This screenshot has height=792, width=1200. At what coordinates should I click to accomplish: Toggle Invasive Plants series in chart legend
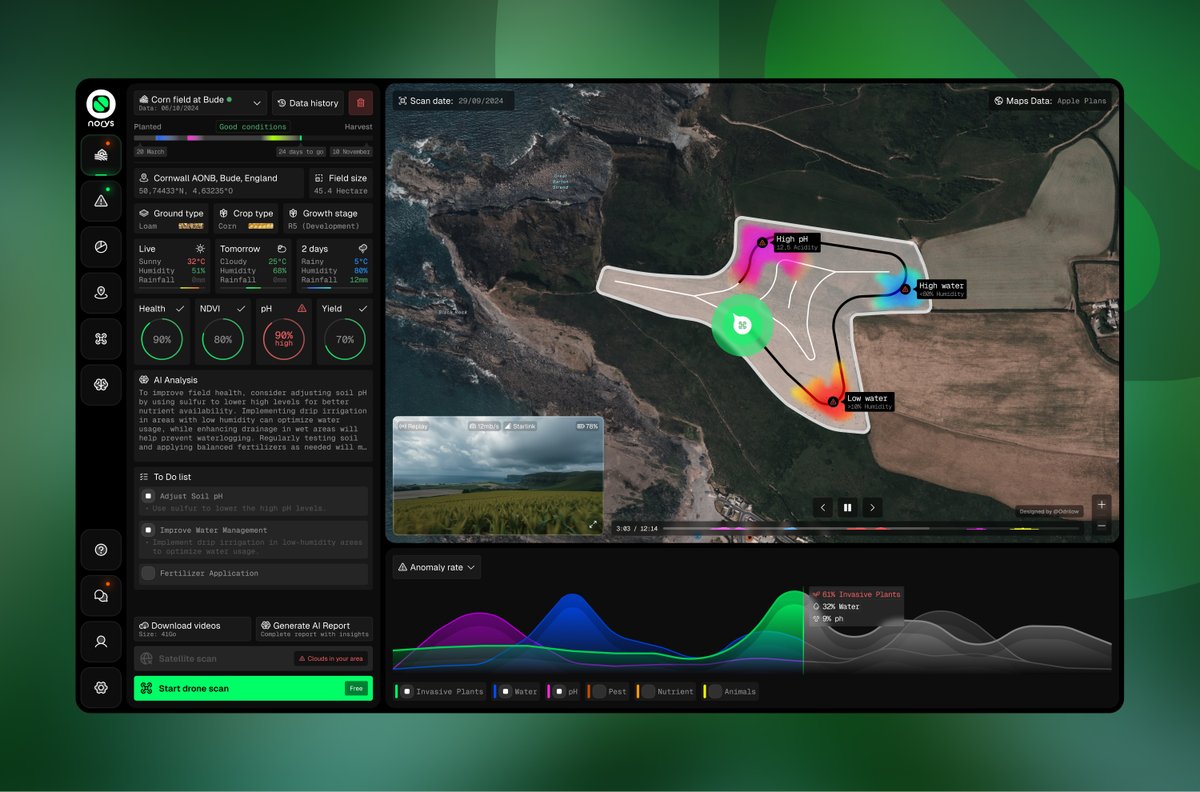click(407, 691)
